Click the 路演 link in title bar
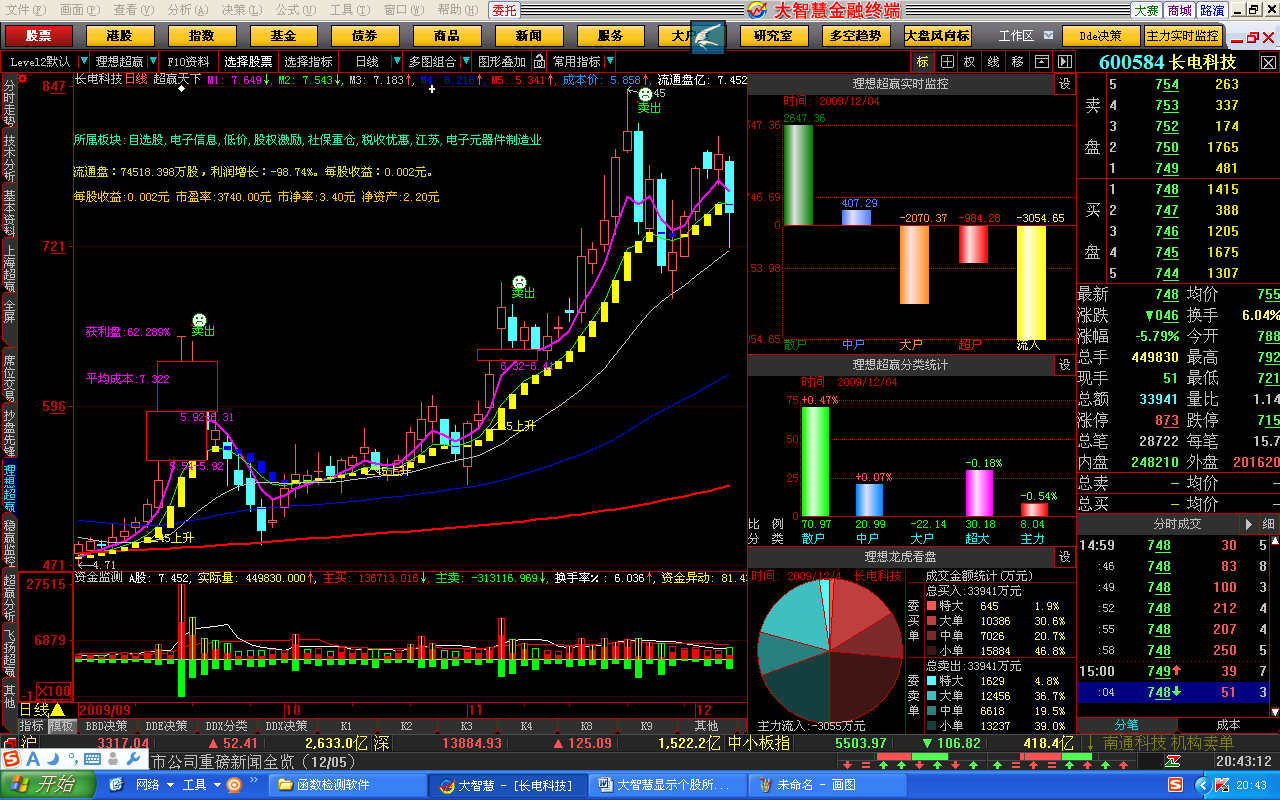Screen dimensions: 1280x800 [x=1212, y=10]
